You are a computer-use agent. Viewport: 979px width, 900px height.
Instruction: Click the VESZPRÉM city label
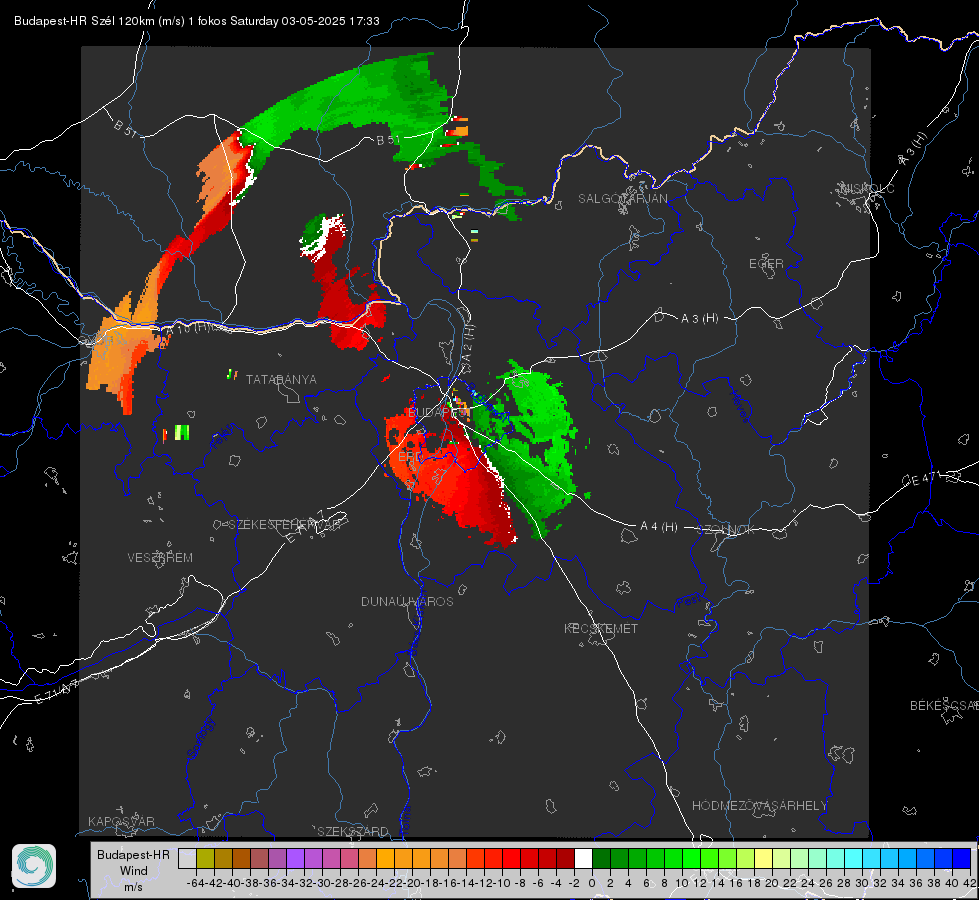pyautogui.click(x=160, y=558)
